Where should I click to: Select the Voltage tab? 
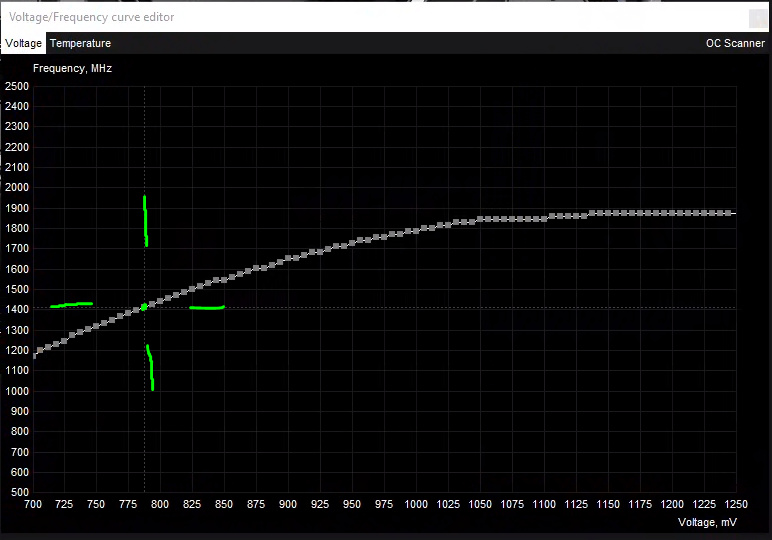pos(24,43)
